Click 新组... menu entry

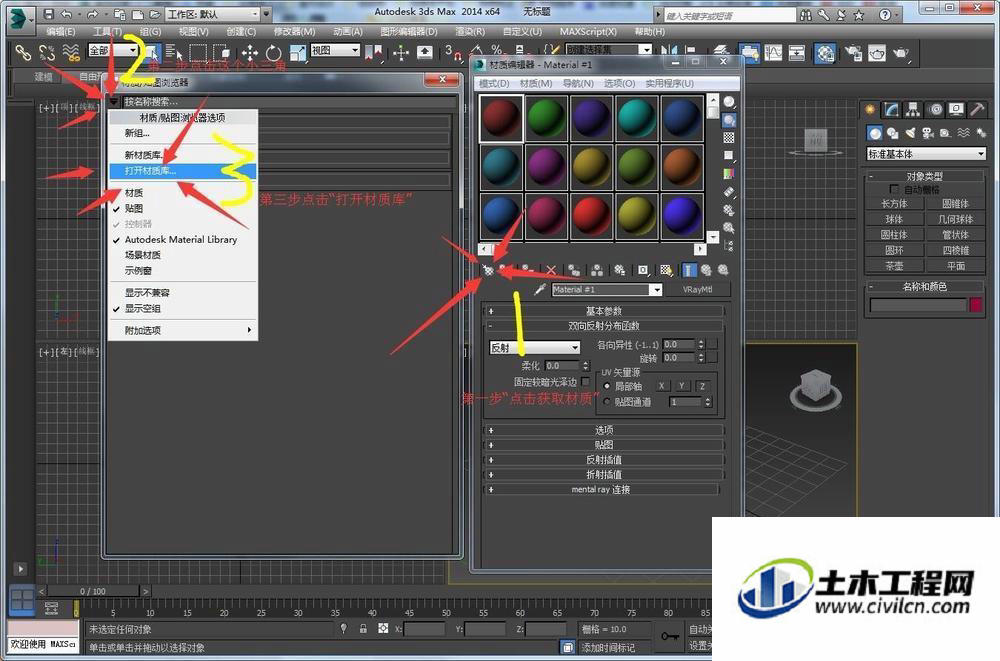(183, 133)
